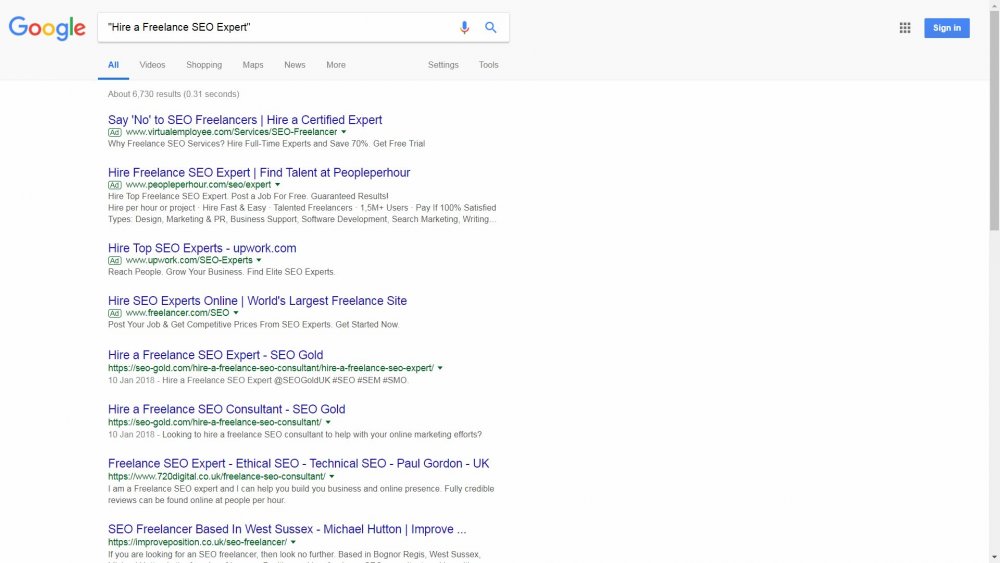Viewport: 1000px width, 563px height.
Task: Click 'Post Your Job & Get Competitive Prices' snippet
Action: [x=253, y=325]
